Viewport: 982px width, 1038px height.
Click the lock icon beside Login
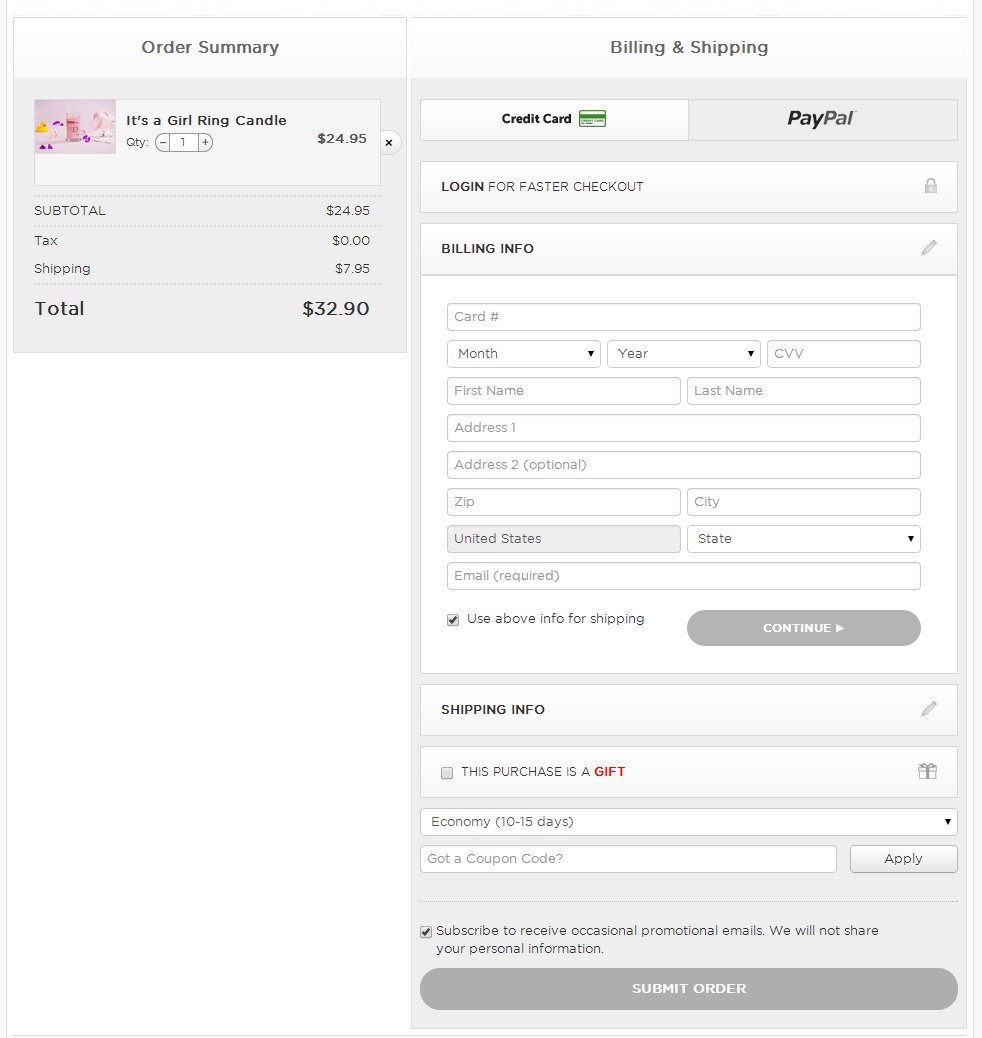(x=930, y=186)
